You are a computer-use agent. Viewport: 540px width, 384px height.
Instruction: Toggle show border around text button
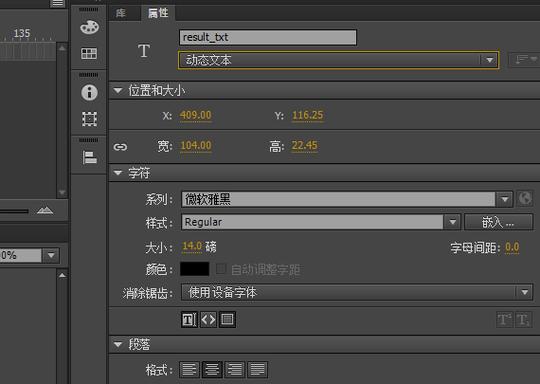tap(227, 320)
